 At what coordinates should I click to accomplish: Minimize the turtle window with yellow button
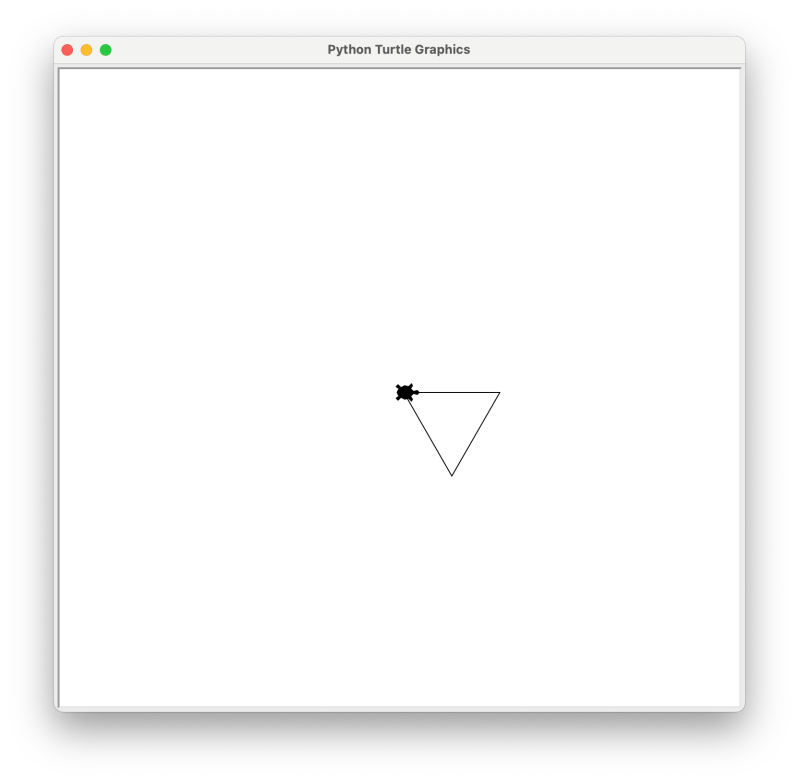[x=87, y=50]
